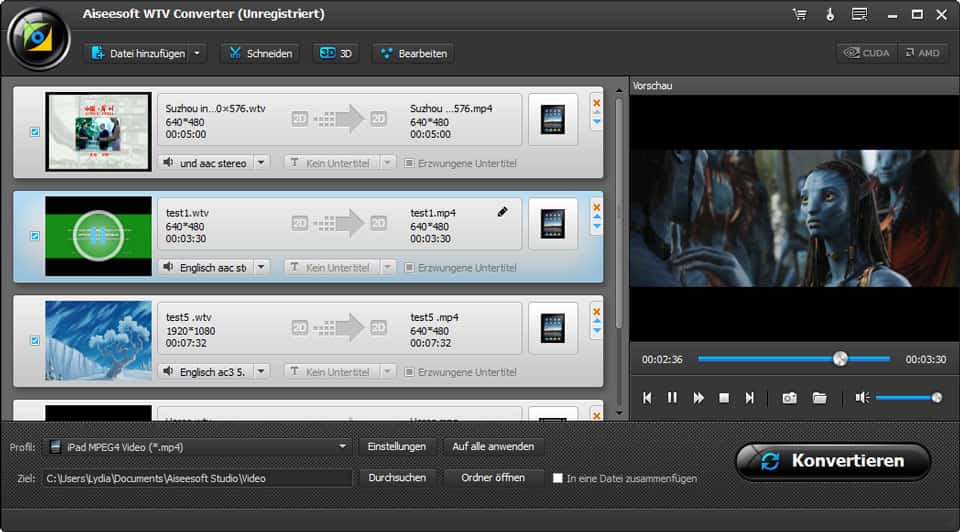Click Ordner öffnen button
960x532 pixels.
point(493,478)
